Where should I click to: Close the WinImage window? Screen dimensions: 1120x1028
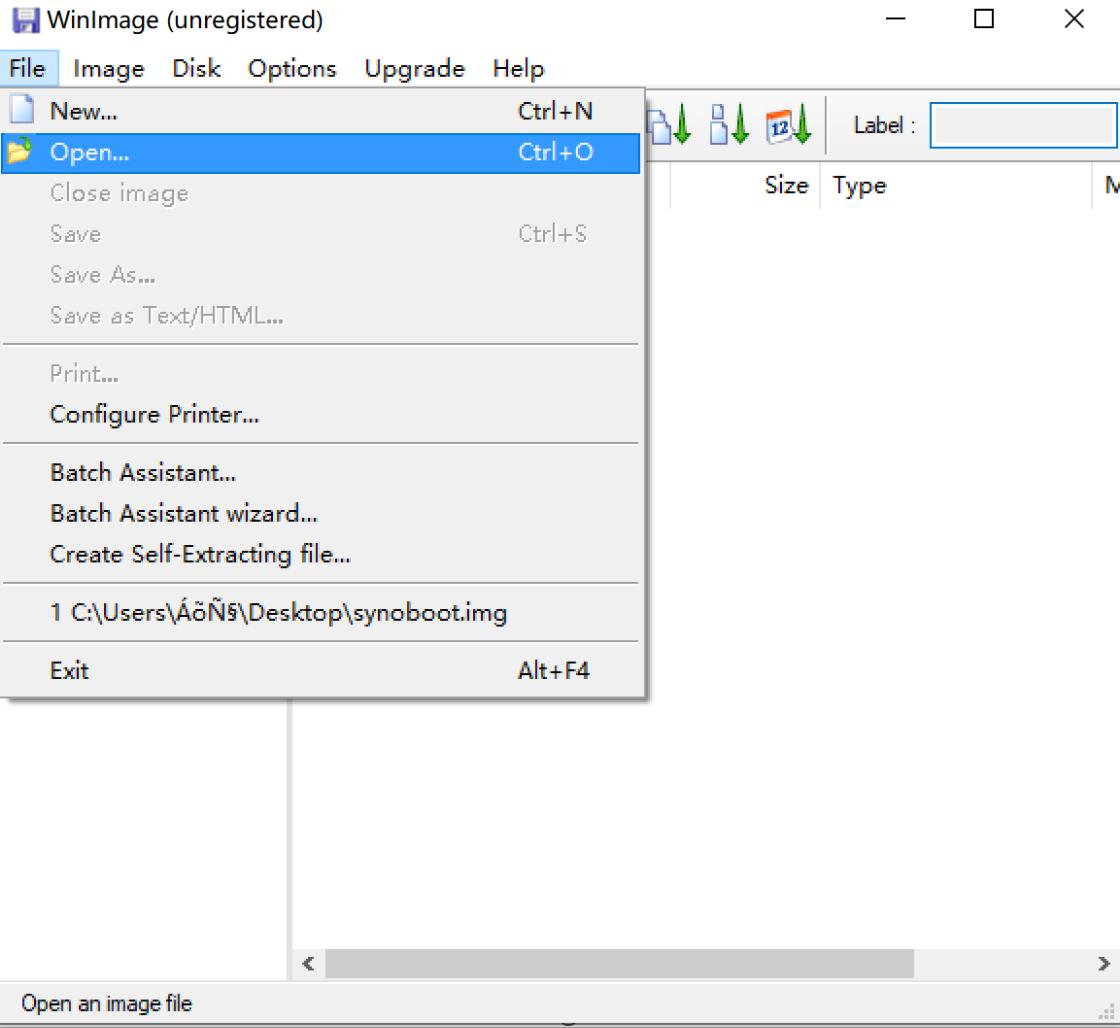(1074, 19)
